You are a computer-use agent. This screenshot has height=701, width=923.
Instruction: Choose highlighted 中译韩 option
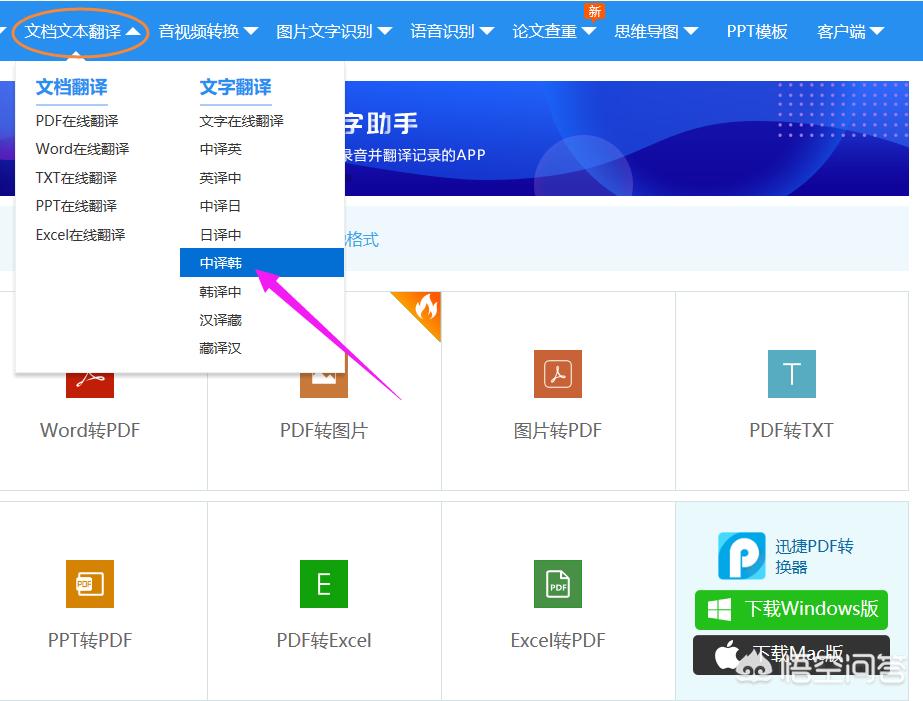point(262,263)
